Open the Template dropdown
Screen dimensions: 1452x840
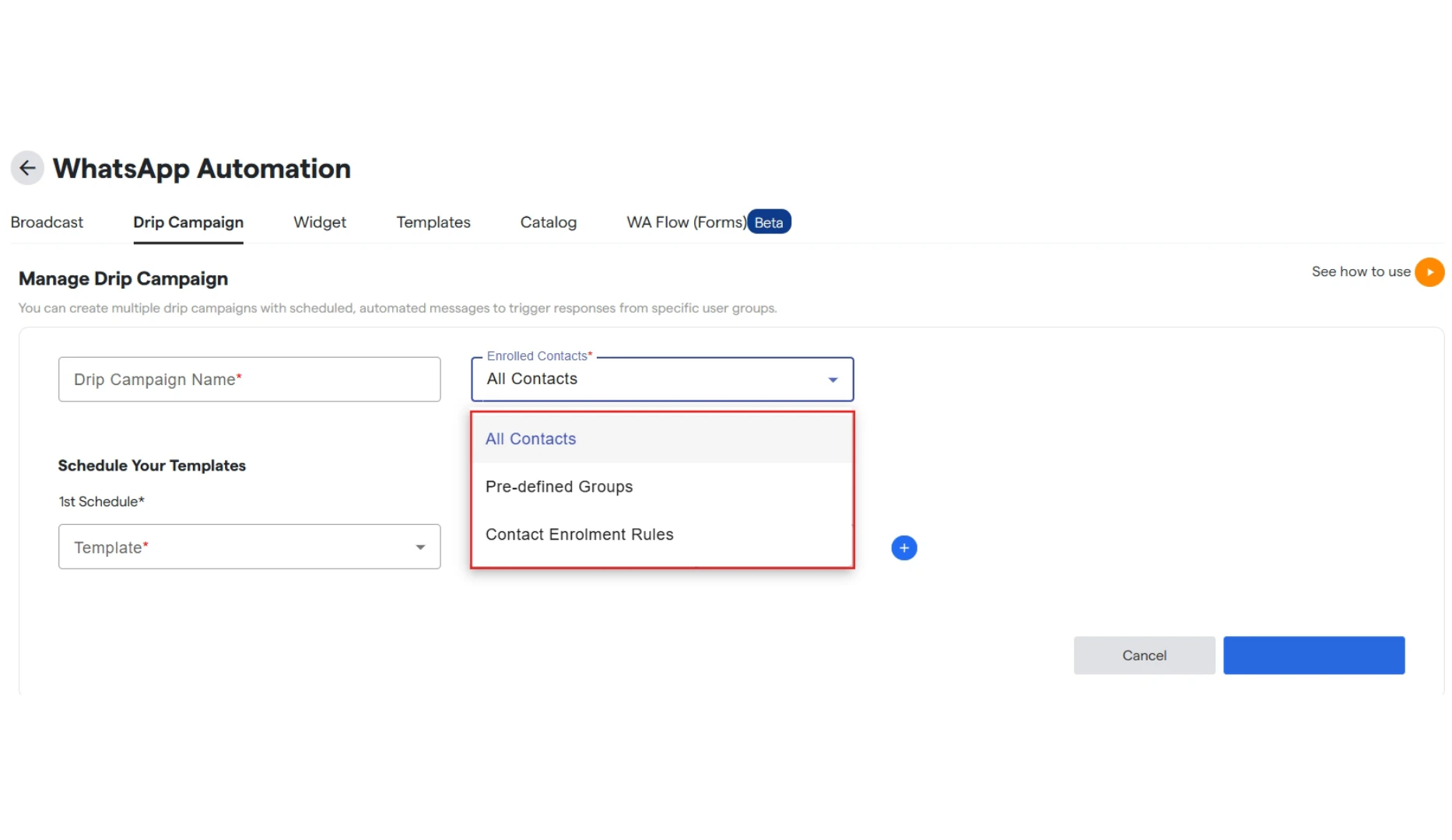click(250, 547)
